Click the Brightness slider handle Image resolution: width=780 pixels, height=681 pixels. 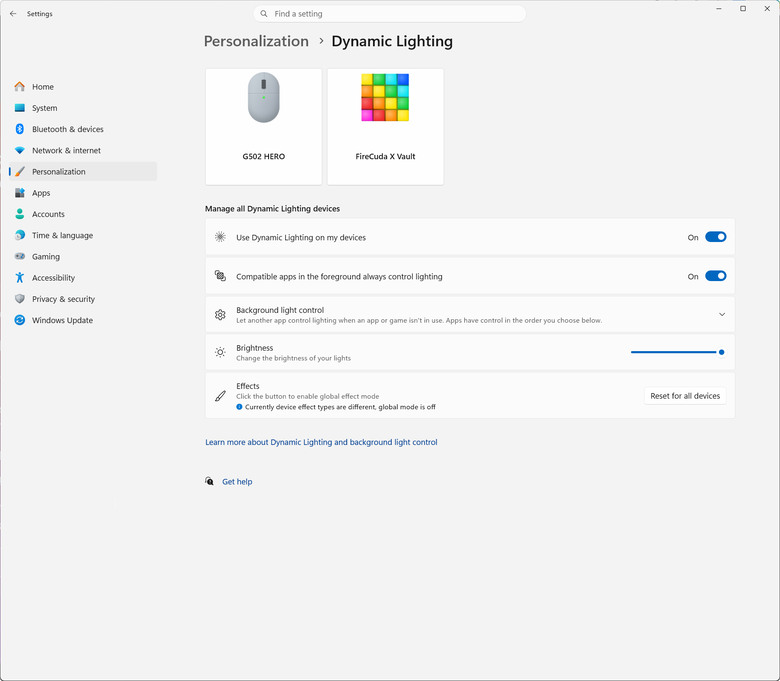[x=721, y=352]
